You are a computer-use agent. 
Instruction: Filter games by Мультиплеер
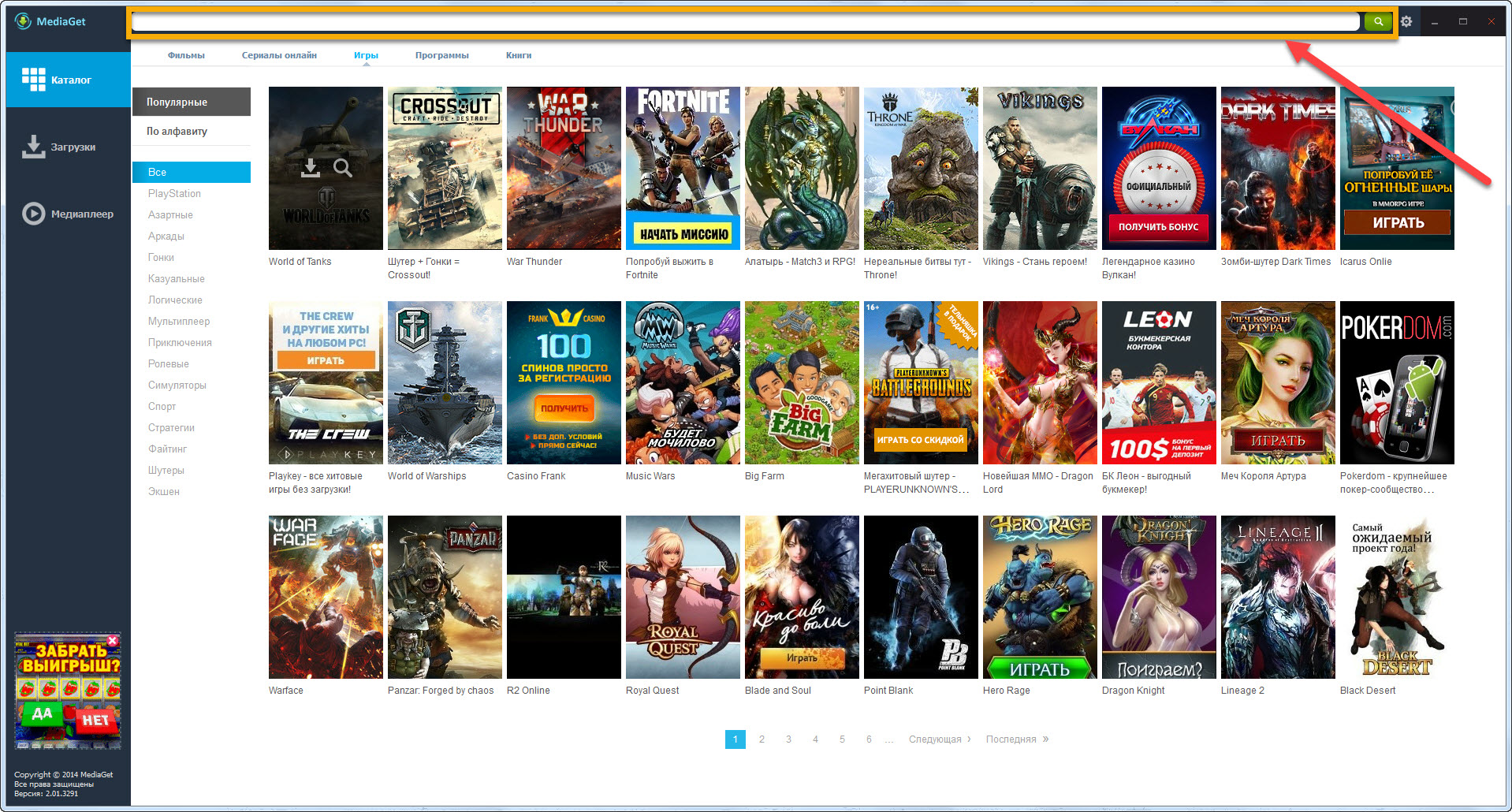tap(179, 321)
